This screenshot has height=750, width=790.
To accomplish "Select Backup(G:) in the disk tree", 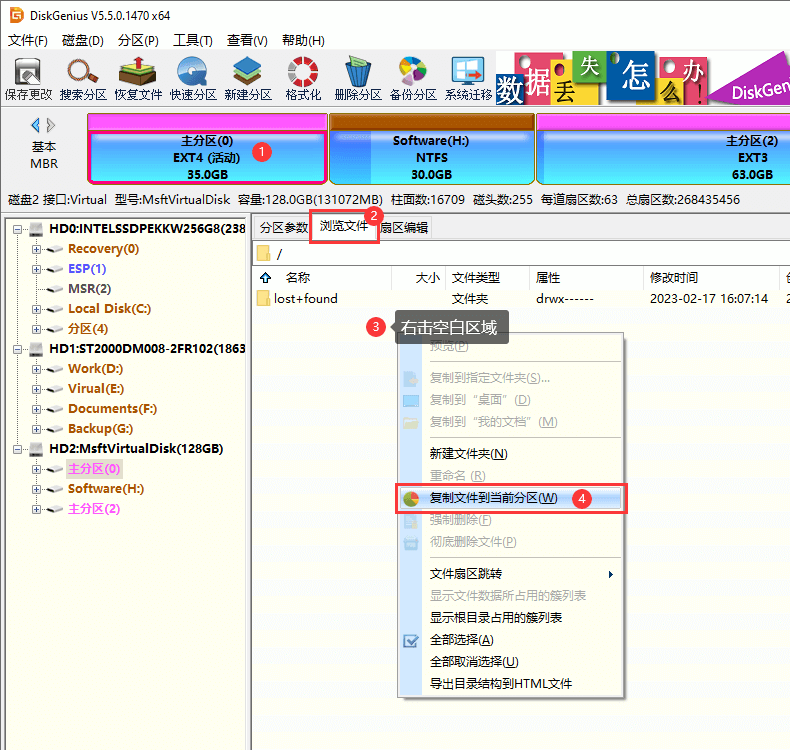I will (x=101, y=429).
